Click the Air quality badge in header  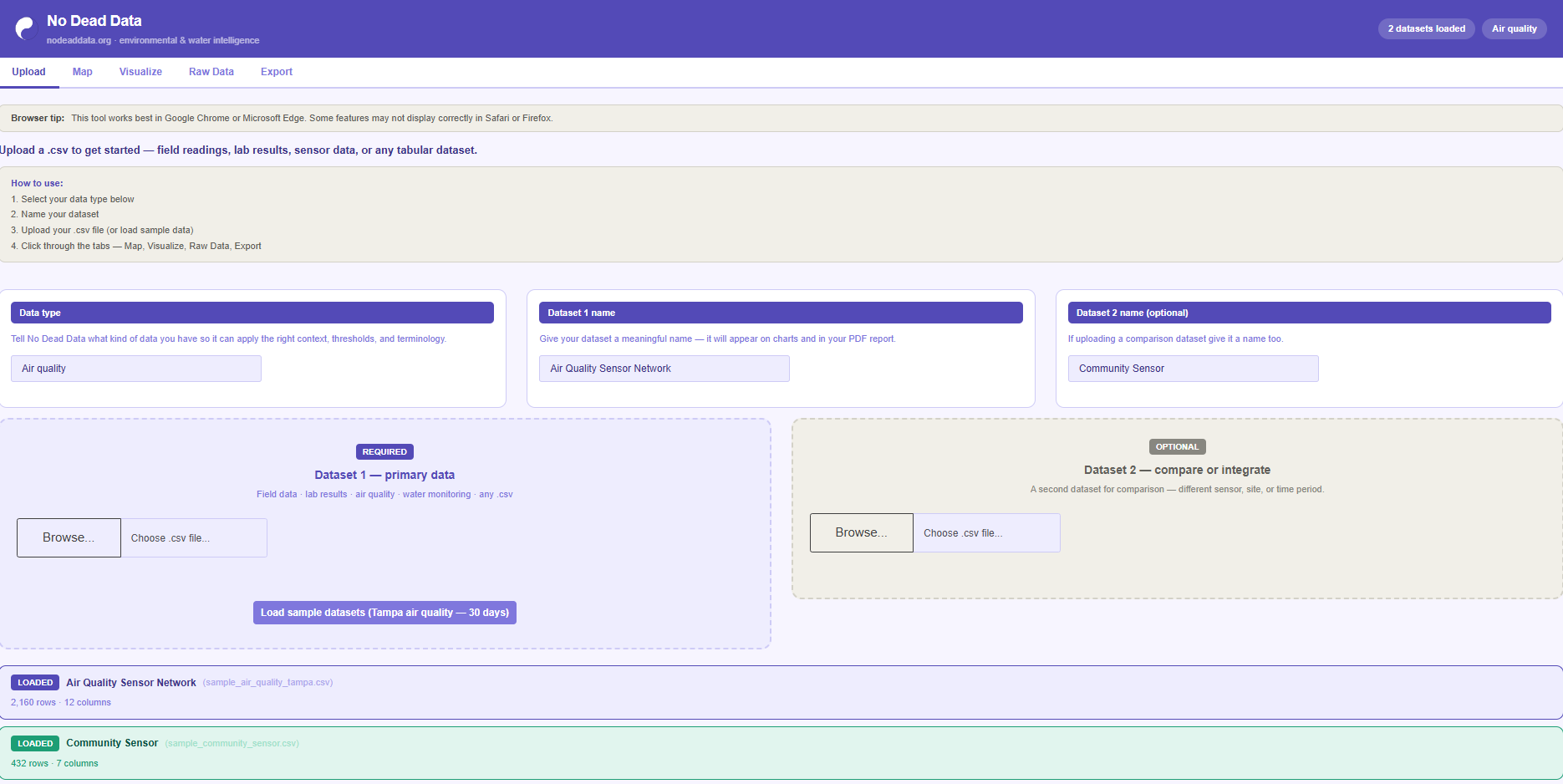[1514, 28]
